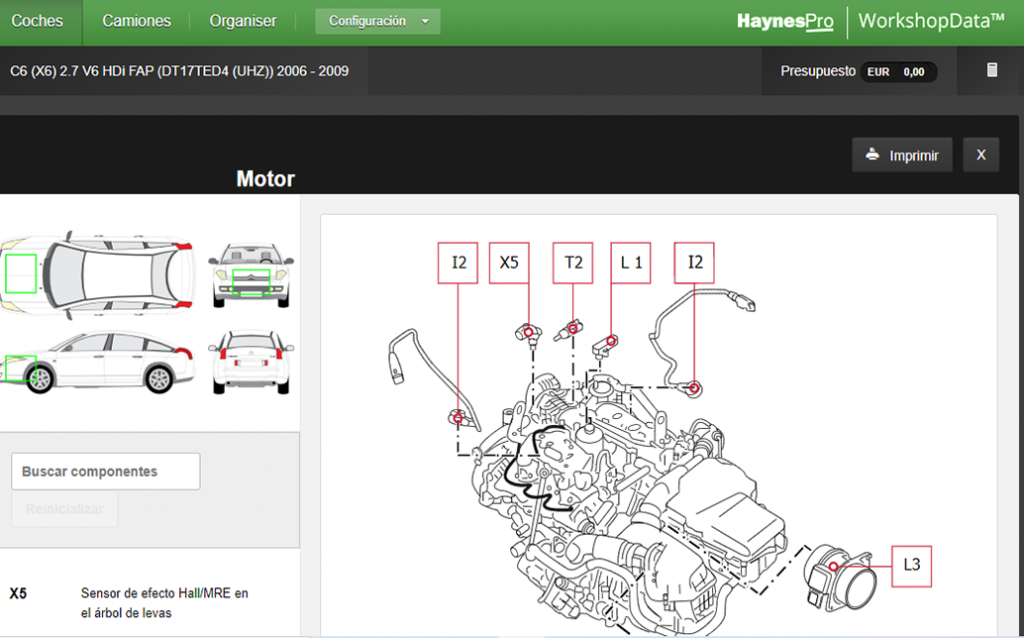1024x638 pixels.
Task: Click the Motor heading
Action: click(x=265, y=178)
